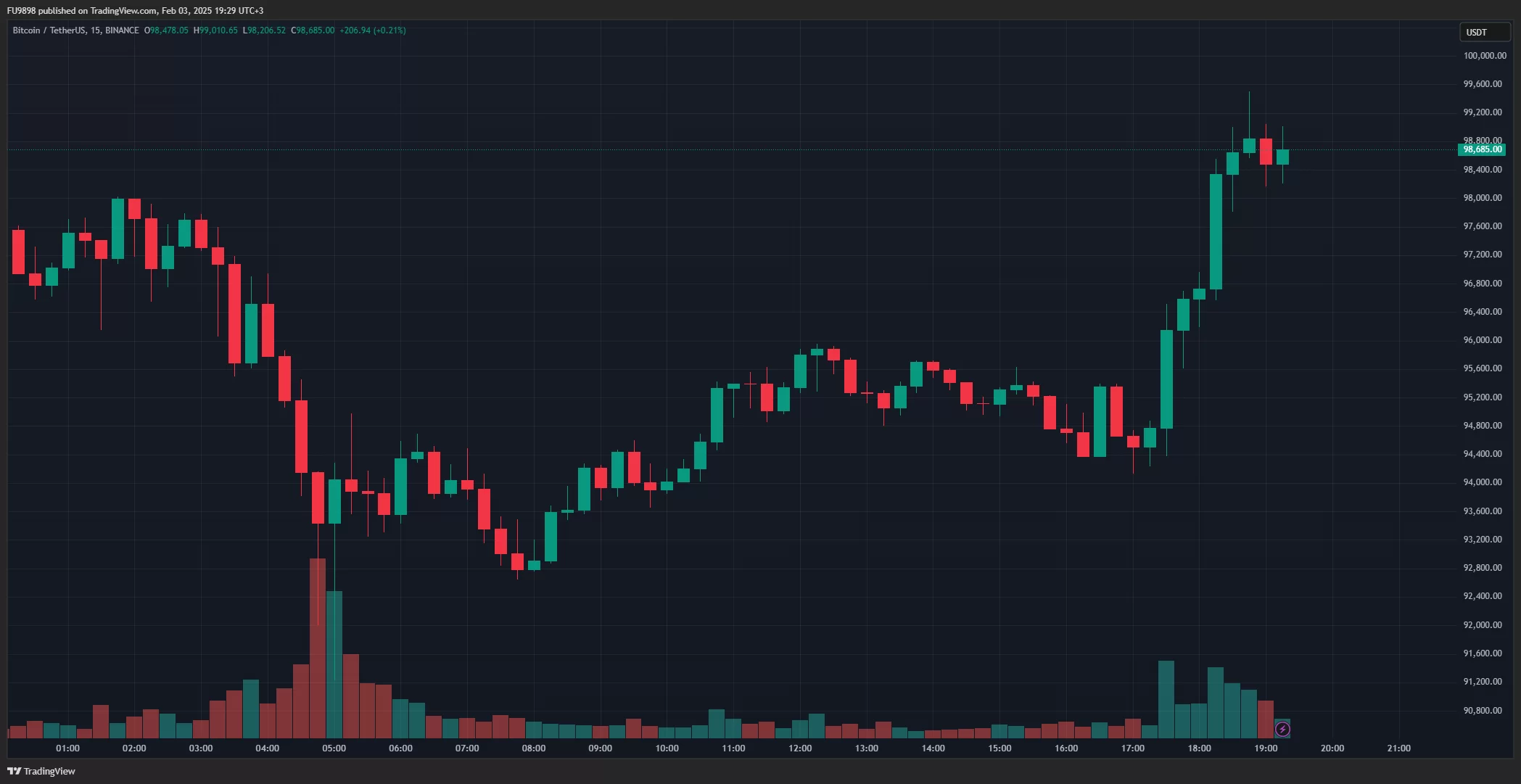The width and height of the screenshot is (1521, 784).
Task: Click the tallest red volume bar near 05:00
Action: click(x=318, y=653)
